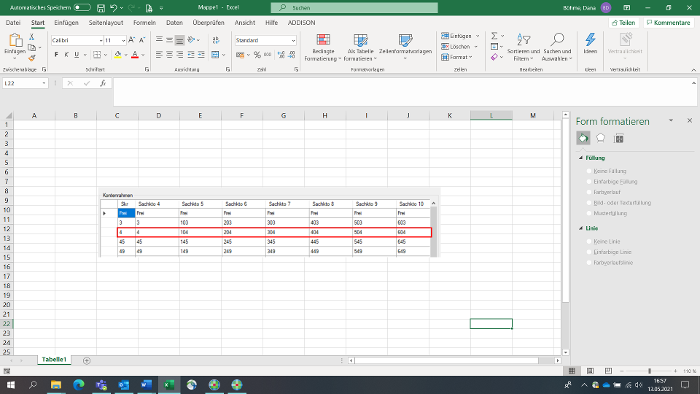Collapse the Linie section
Viewport: 700px width, 394px height.
click(581, 228)
